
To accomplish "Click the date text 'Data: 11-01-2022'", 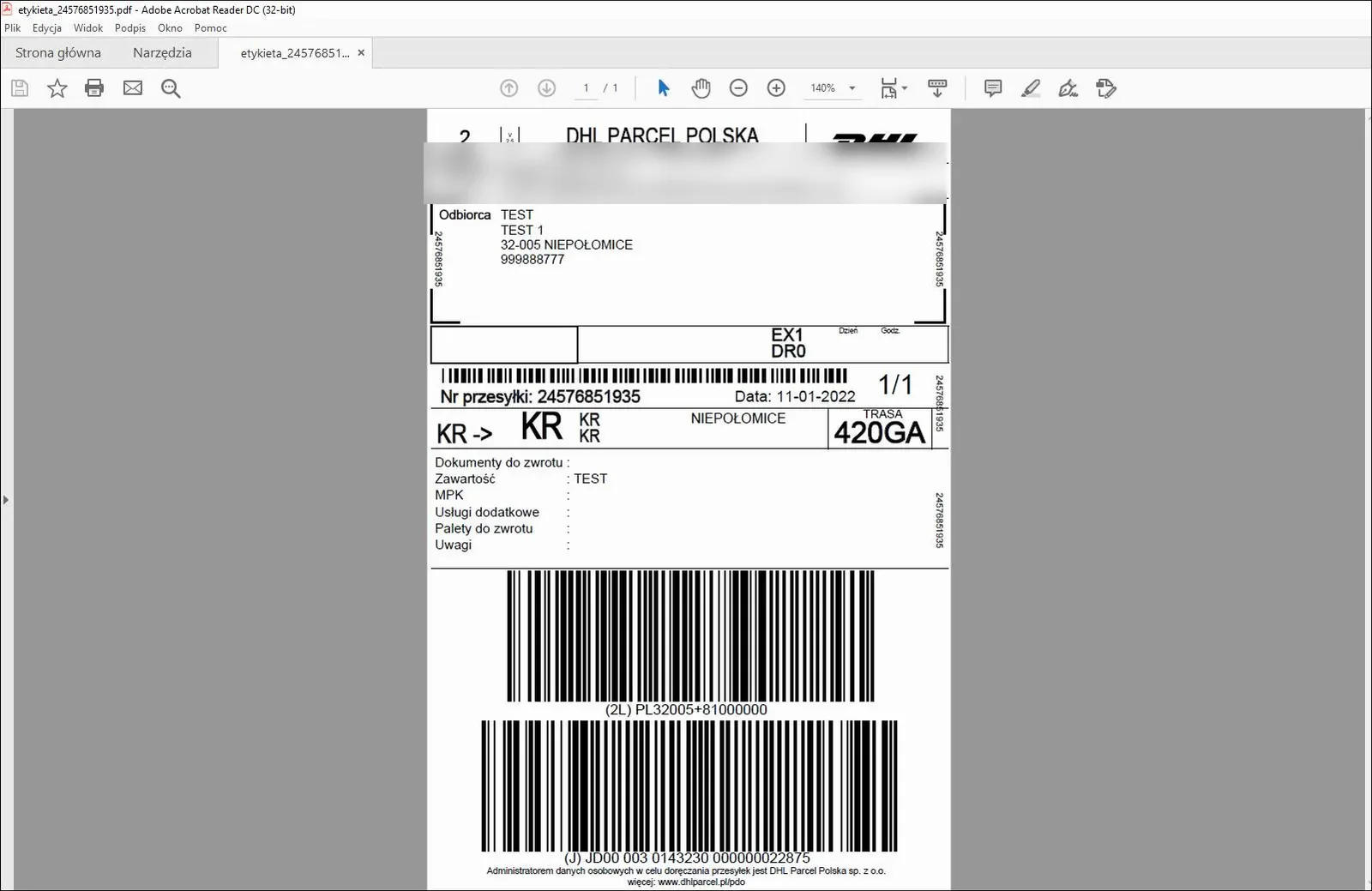I will click(795, 396).
